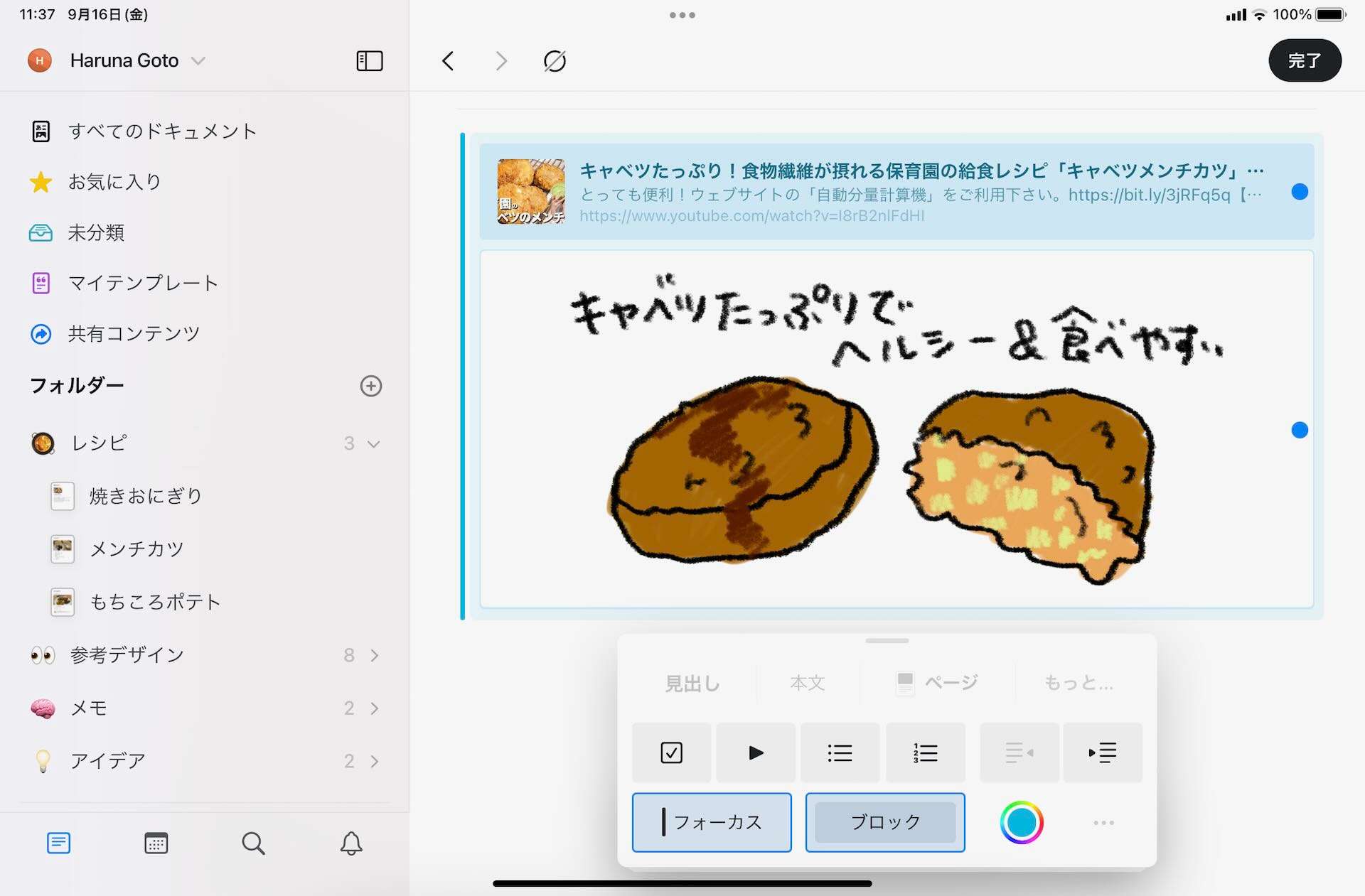The image size is (1365, 896).
Task: Go forward with the right arrow
Action: (x=501, y=61)
